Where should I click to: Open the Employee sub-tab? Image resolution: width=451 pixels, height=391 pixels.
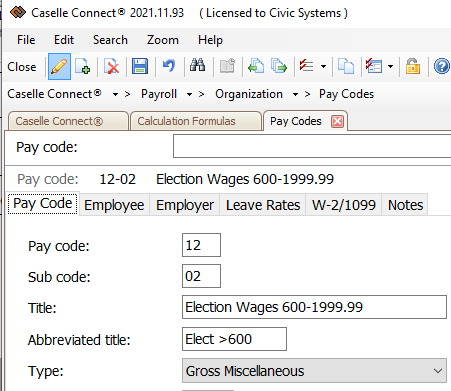114,205
